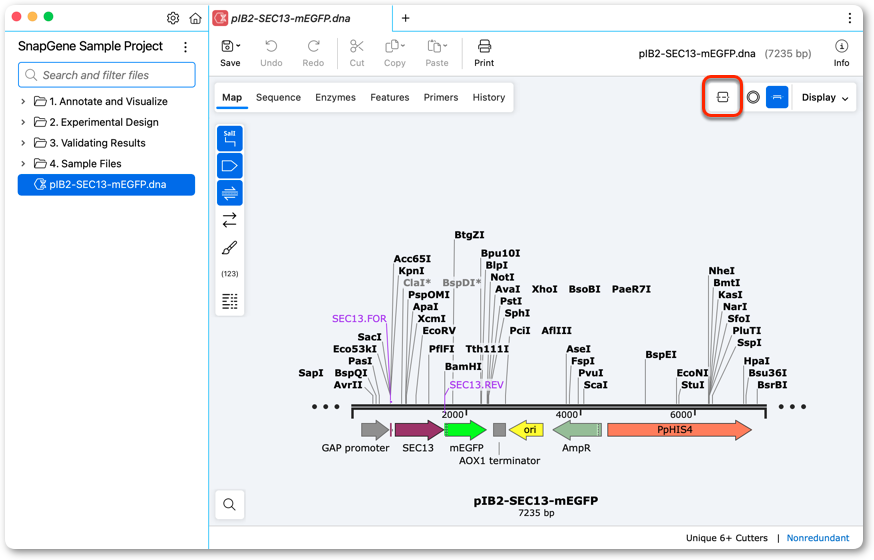Image resolution: width=874 pixels, height=560 pixels.
Task: Open the Enzymes tab
Action: [335, 98]
